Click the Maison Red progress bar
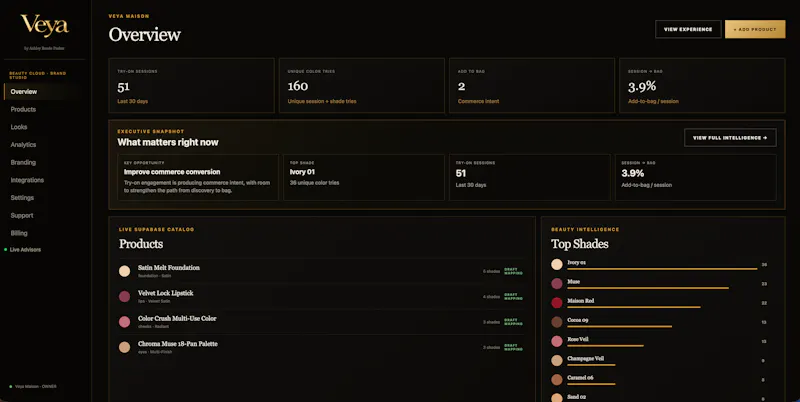The image size is (800, 402). pos(634,307)
